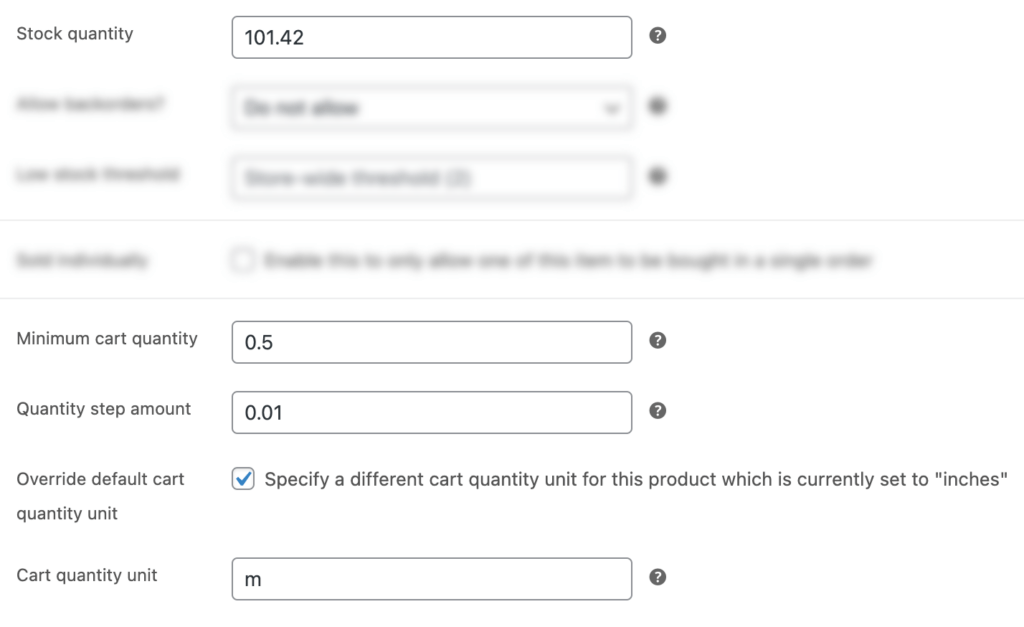
Task: Click the Cart quantity unit label text
Action: 87,575
